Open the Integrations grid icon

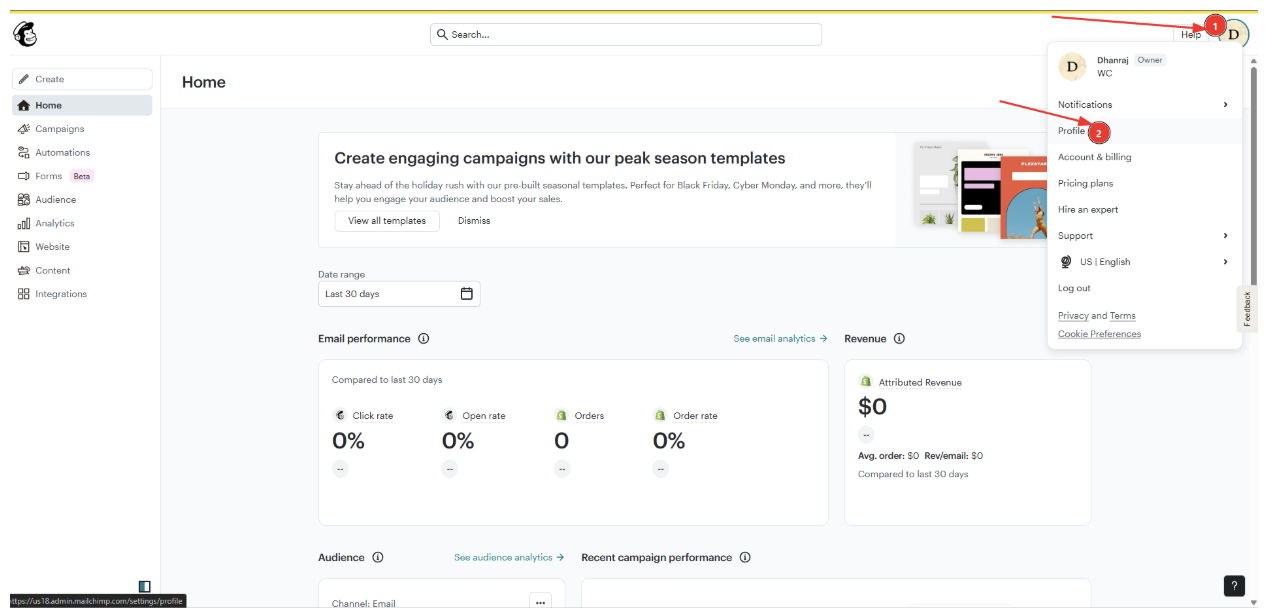(24, 294)
